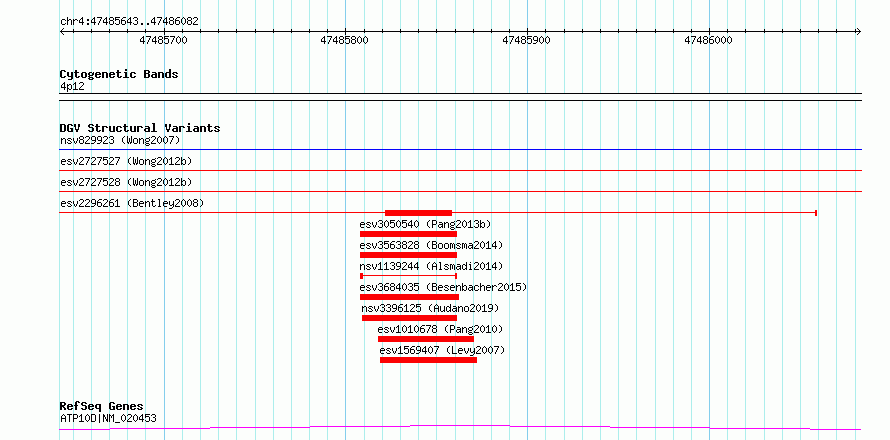The image size is (890, 440).
Task: Open variant esv2296261 (Bentley2008) label
Action: (x=132, y=203)
